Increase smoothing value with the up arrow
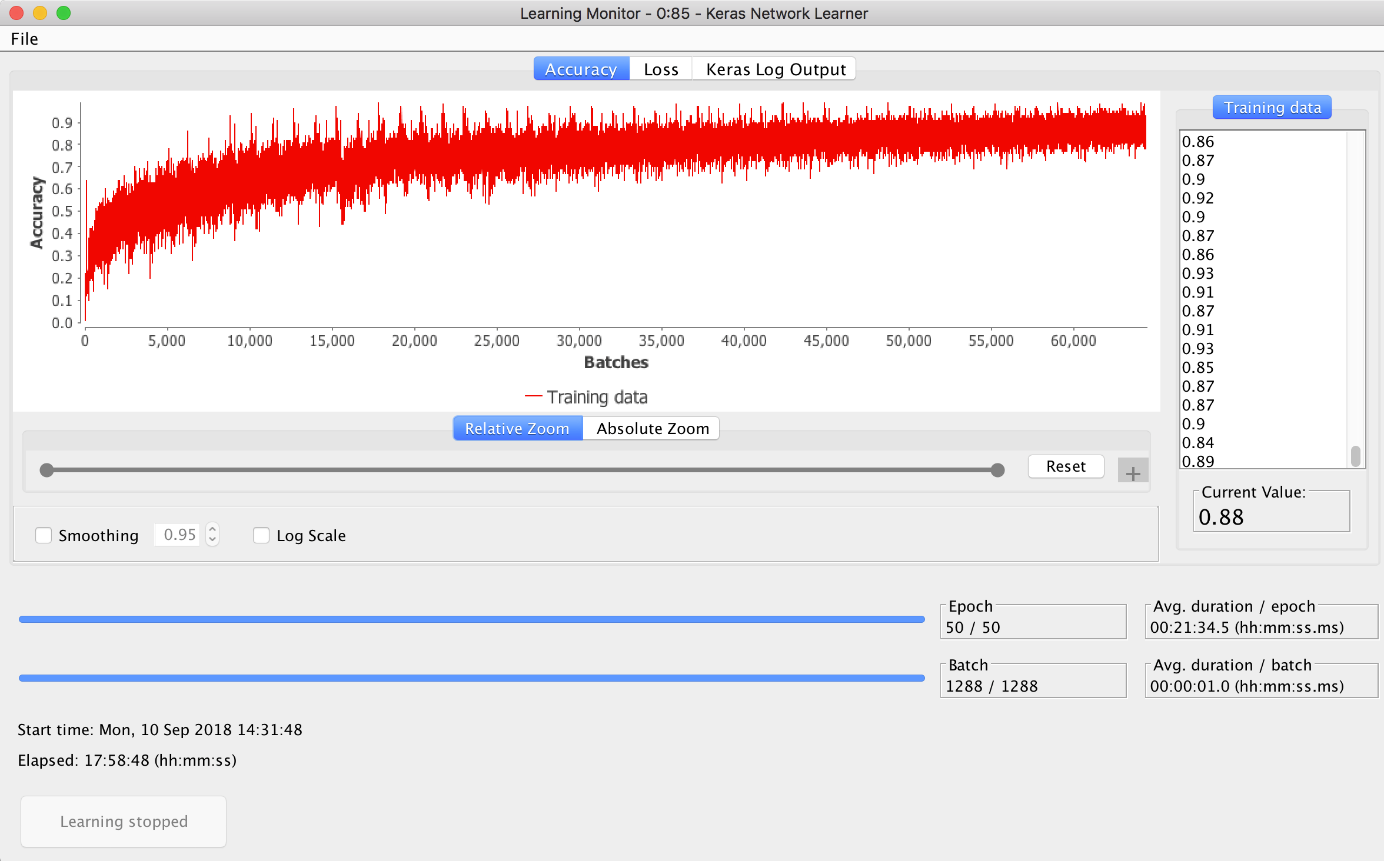 click(212, 529)
